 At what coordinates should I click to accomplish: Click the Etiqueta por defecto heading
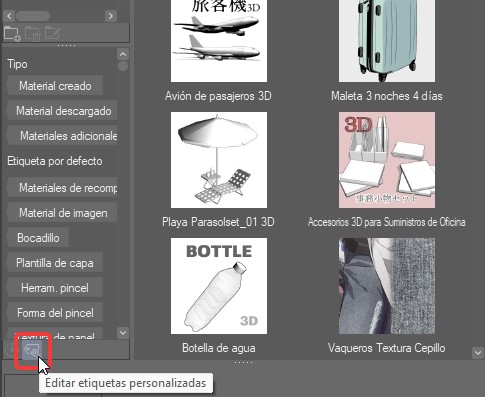[55, 161]
